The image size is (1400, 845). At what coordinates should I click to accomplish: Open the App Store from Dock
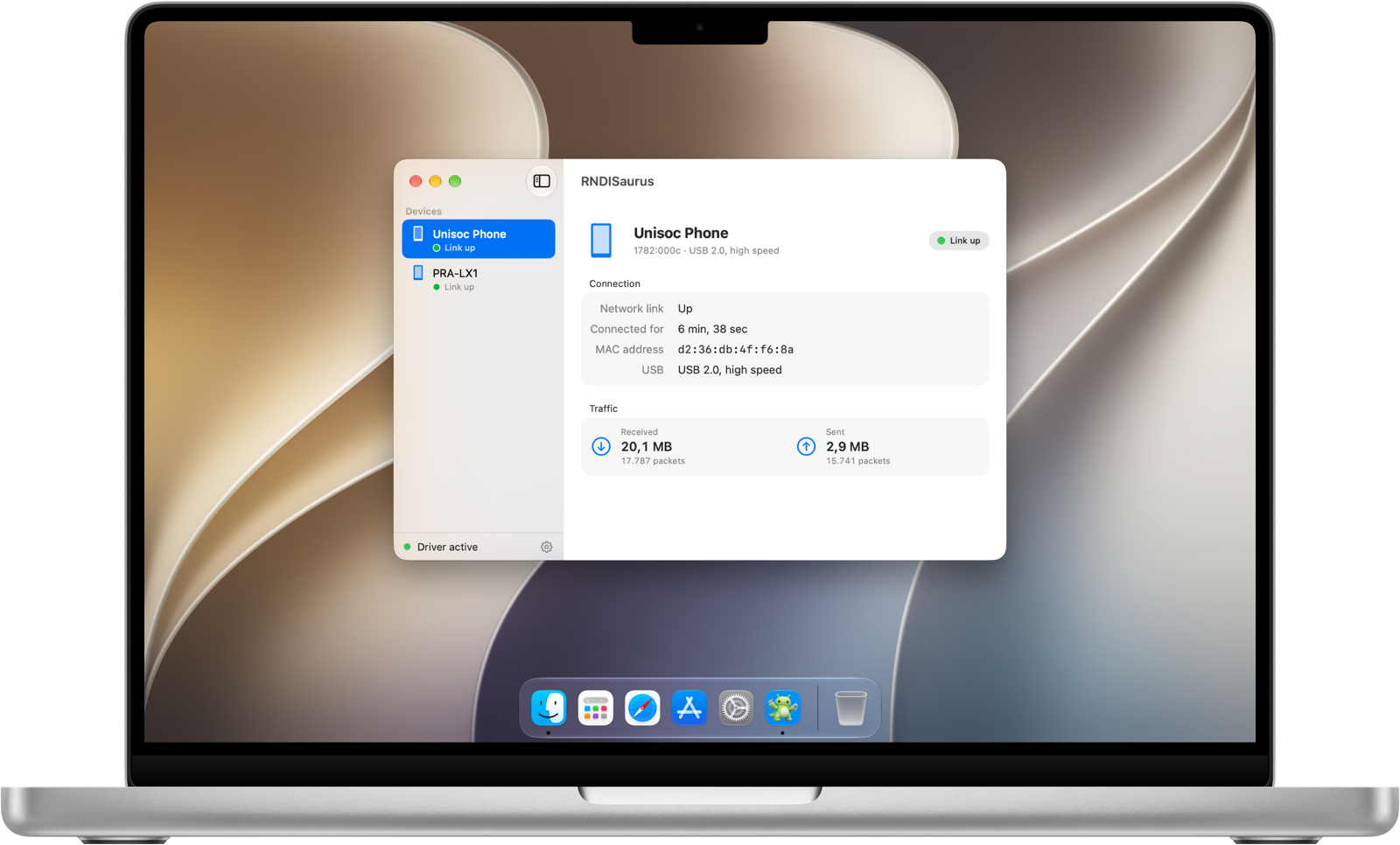click(689, 708)
